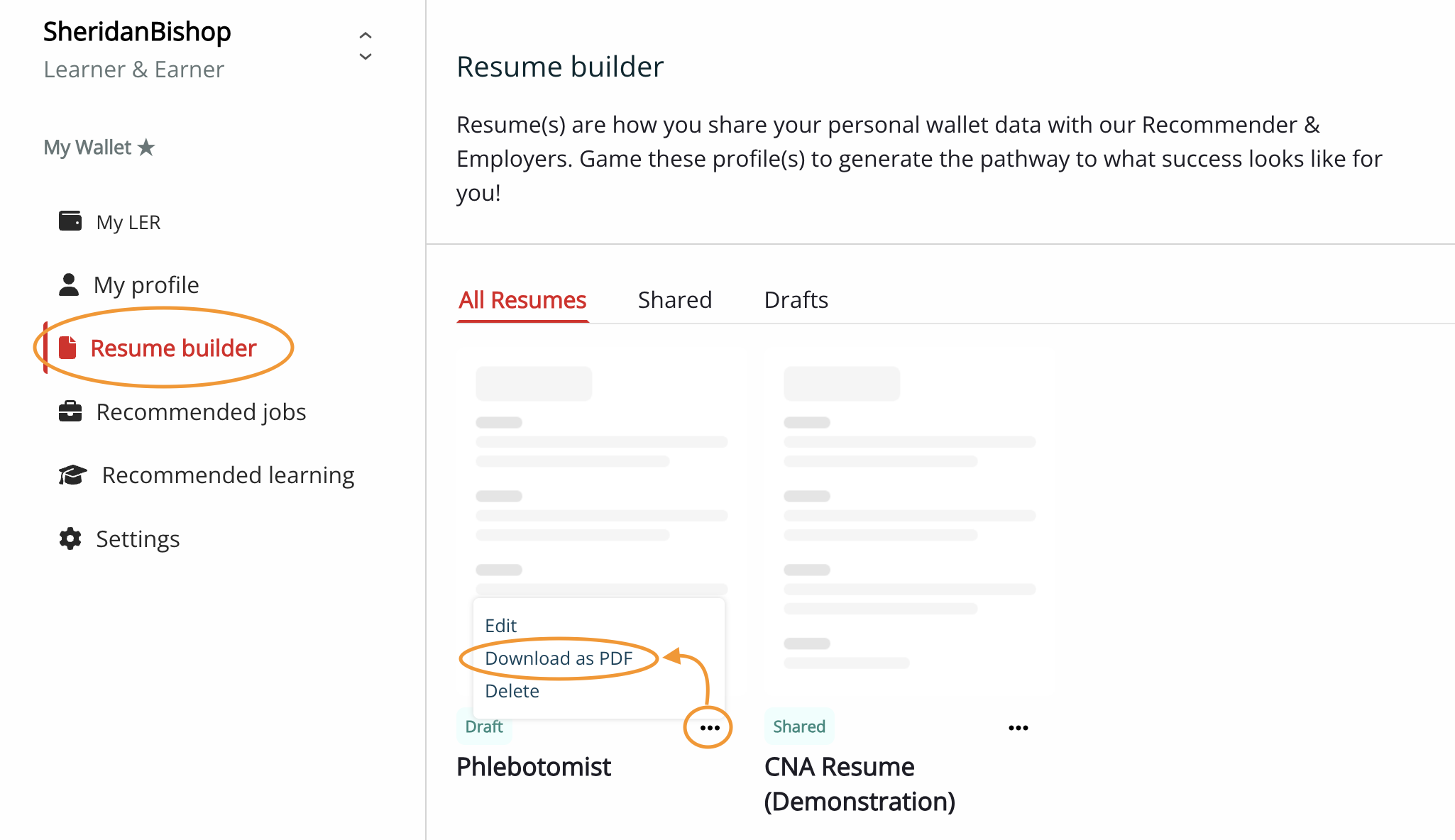Select the All Resumes tab

pyautogui.click(x=522, y=300)
